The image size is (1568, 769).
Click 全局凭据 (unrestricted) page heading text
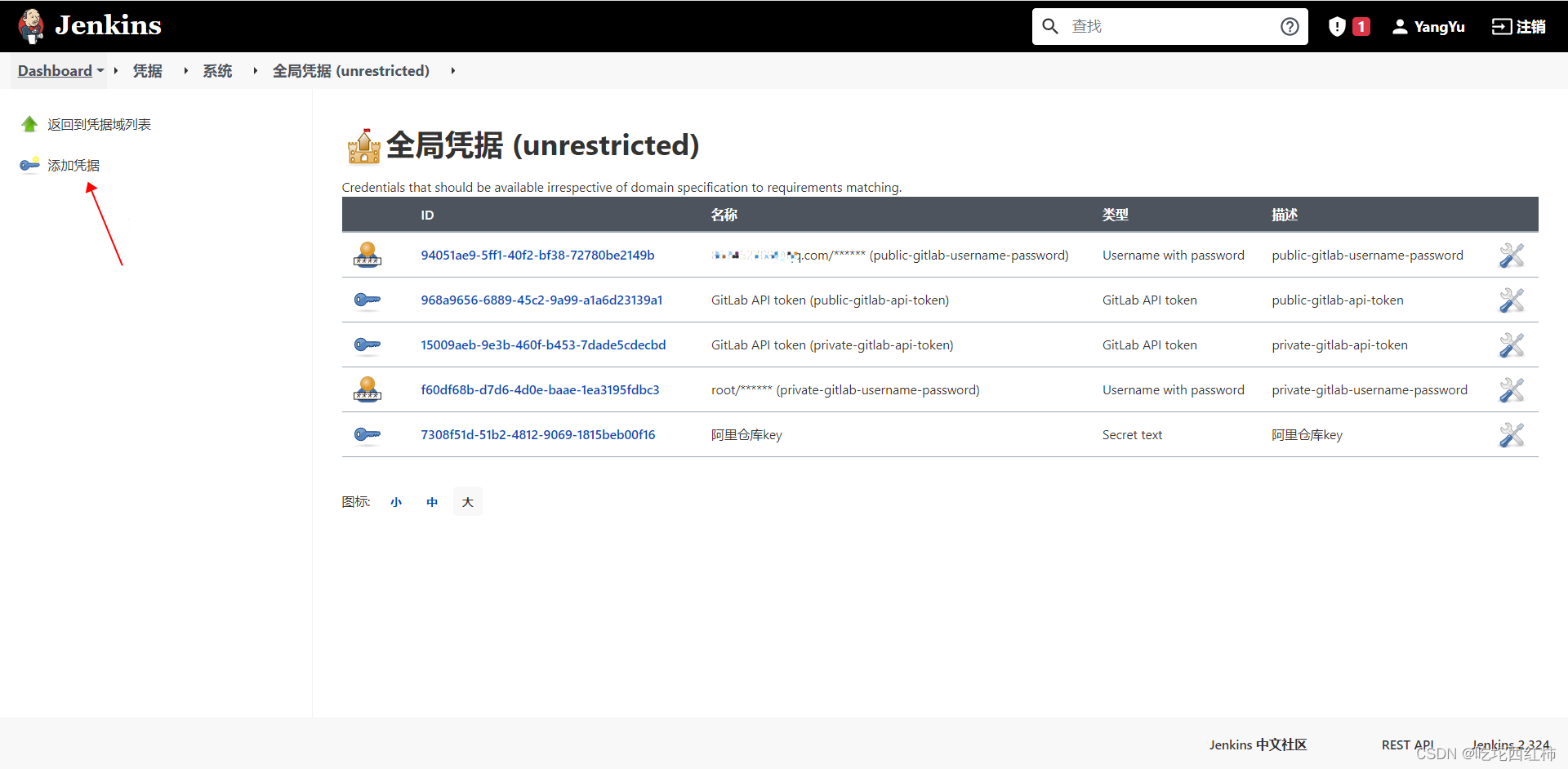point(543,145)
